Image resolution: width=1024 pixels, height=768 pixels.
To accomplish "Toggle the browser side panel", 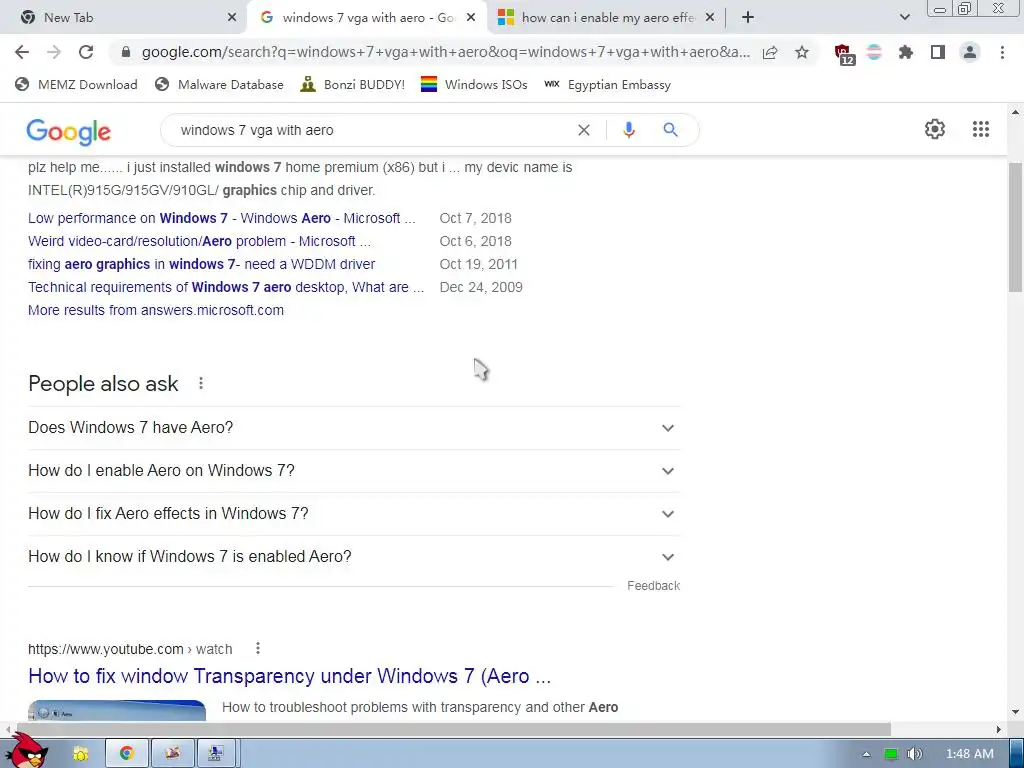I will click(938, 52).
